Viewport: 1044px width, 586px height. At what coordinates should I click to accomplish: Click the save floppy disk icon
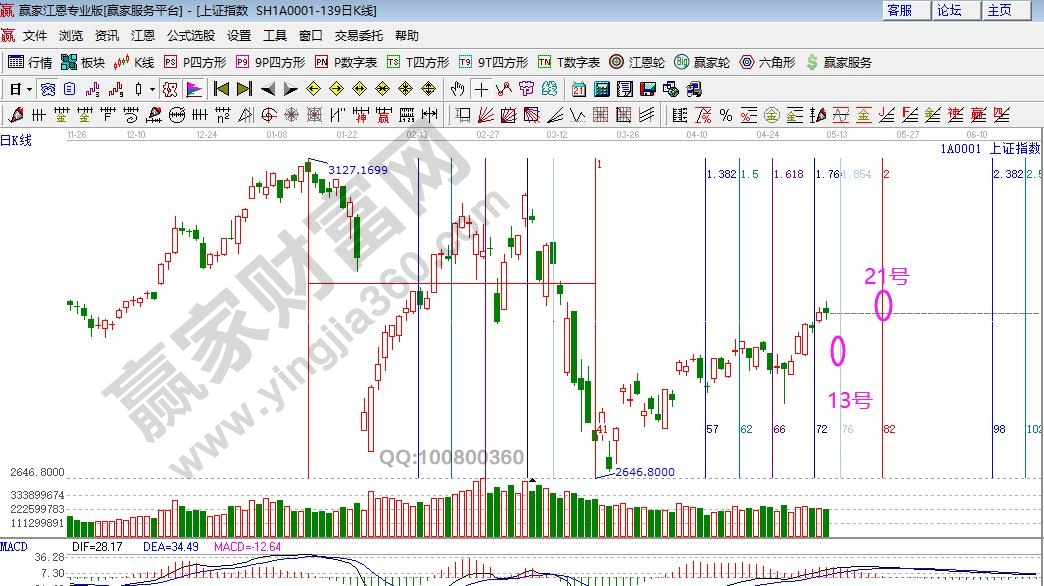point(648,89)
